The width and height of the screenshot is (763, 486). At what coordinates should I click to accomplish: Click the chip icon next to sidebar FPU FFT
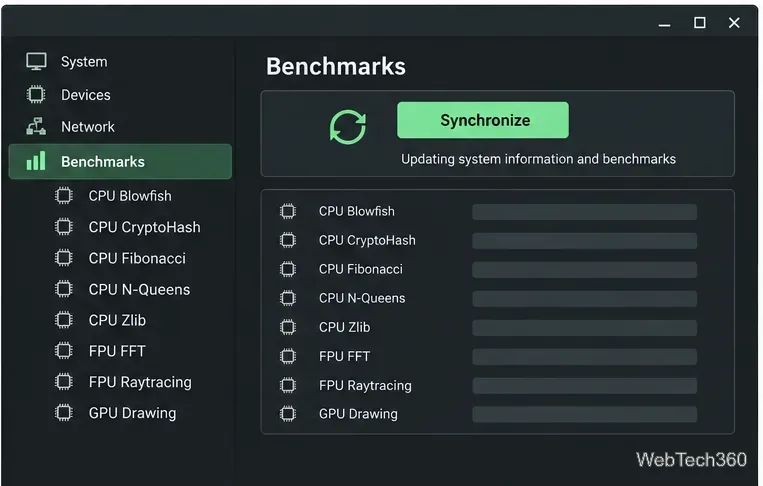pos(64,351)
